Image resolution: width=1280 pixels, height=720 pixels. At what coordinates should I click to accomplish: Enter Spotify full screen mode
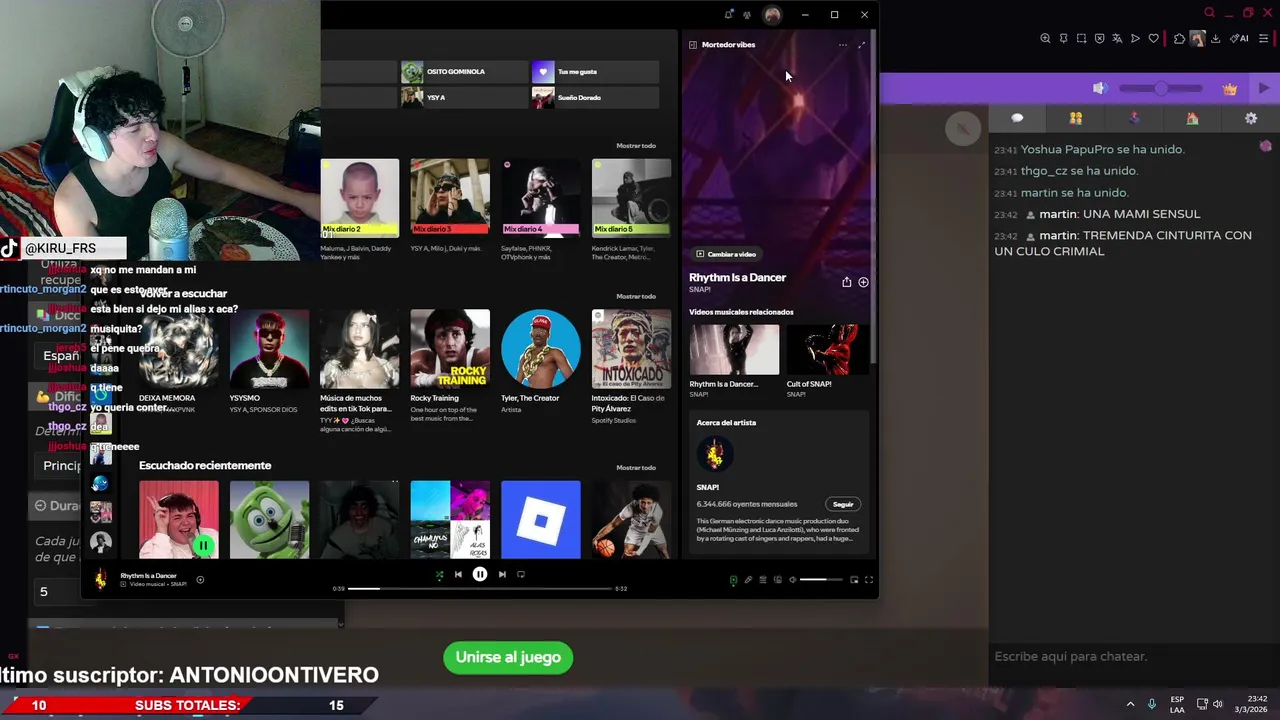tap(869, 580)
